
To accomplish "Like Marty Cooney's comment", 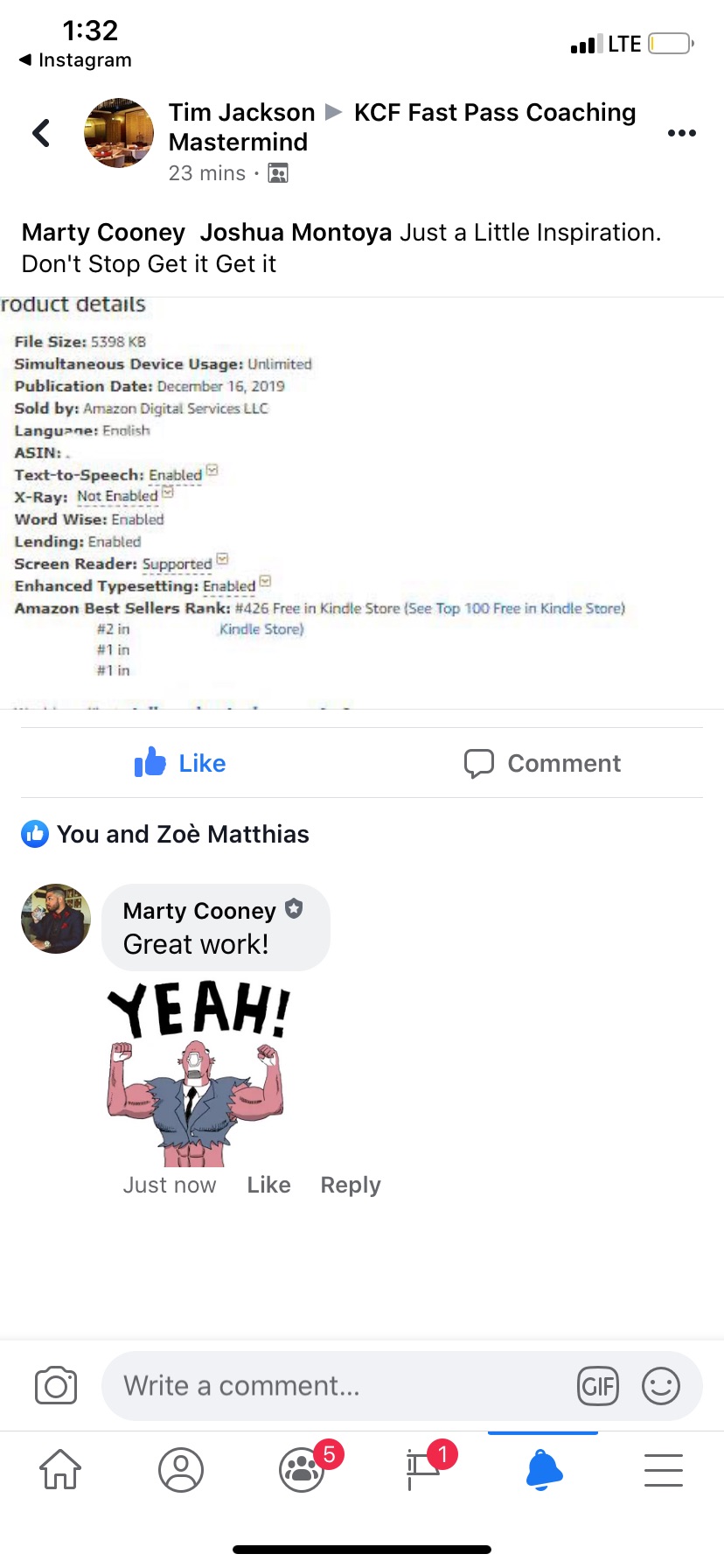I will 268,1185.
